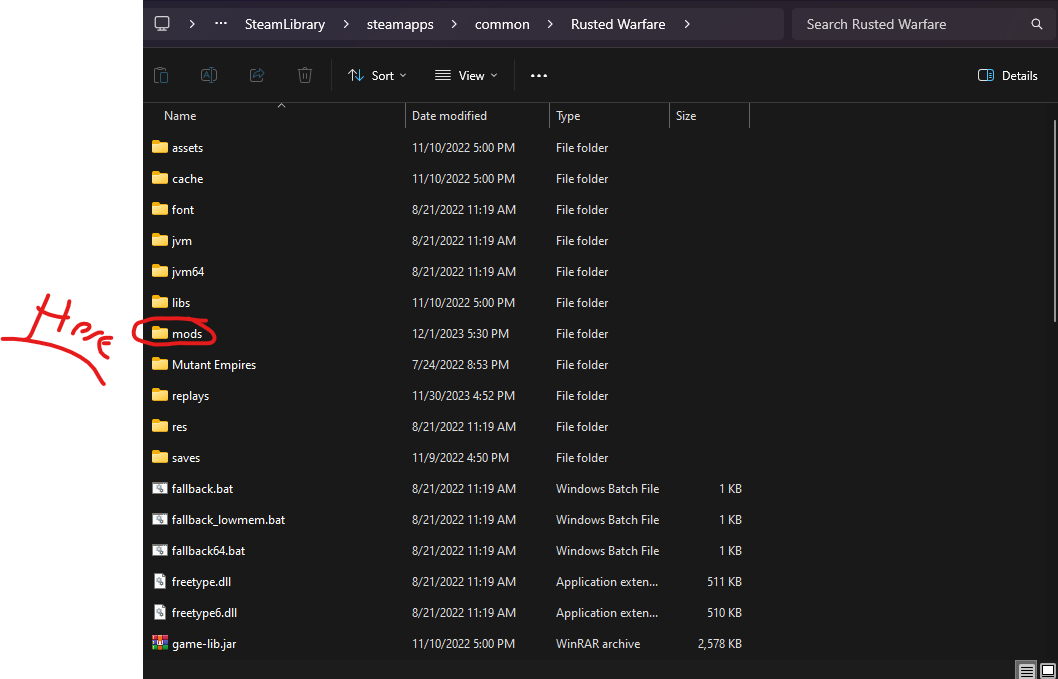The width and height of the screenshot is (1058, 679).
Task: Click the Paste clipboard icon
Action: pos(161,75)
